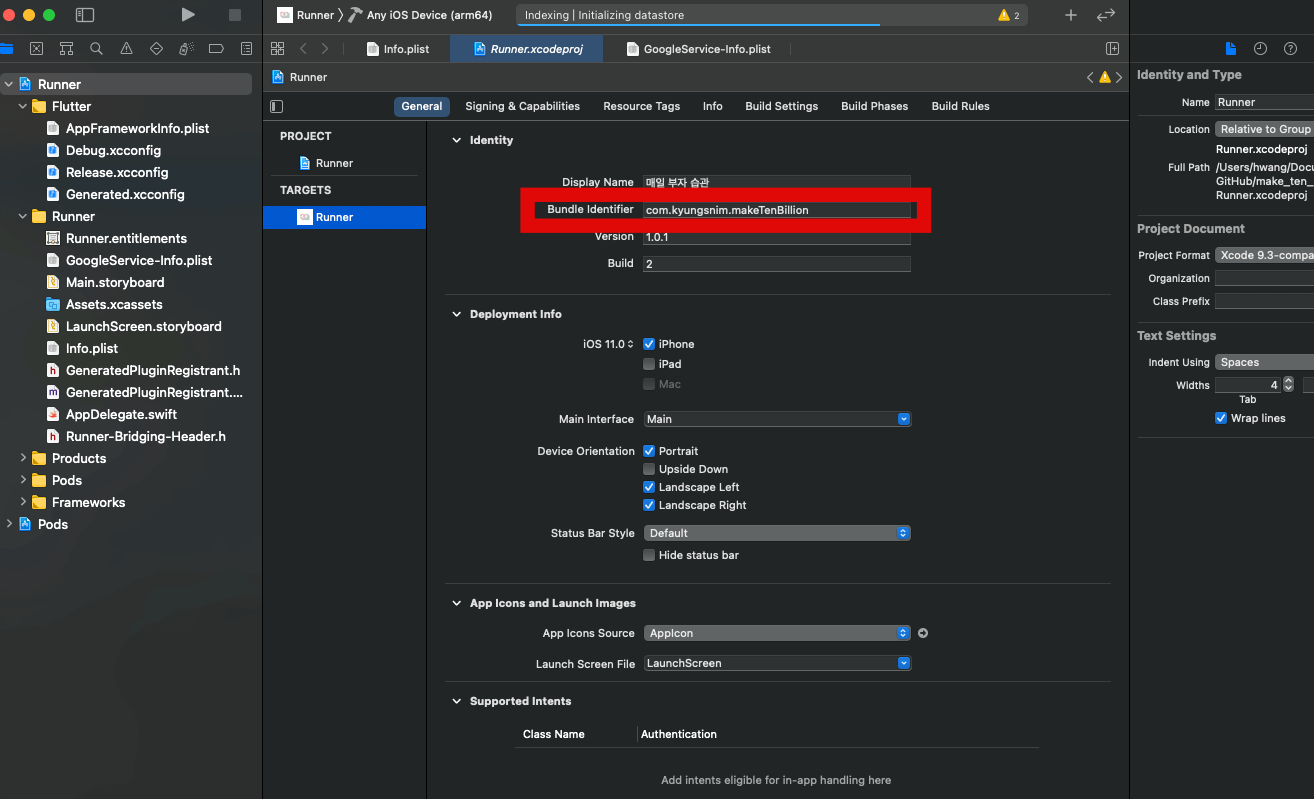Open the Status Bar Style dropdown
Image resolution: width=1314 pixels, height=799 pixels.
click(777, 533)
